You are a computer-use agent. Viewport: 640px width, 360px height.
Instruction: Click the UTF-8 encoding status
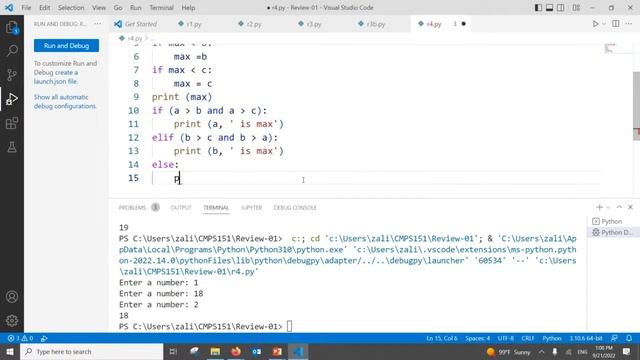click(505, 338)
